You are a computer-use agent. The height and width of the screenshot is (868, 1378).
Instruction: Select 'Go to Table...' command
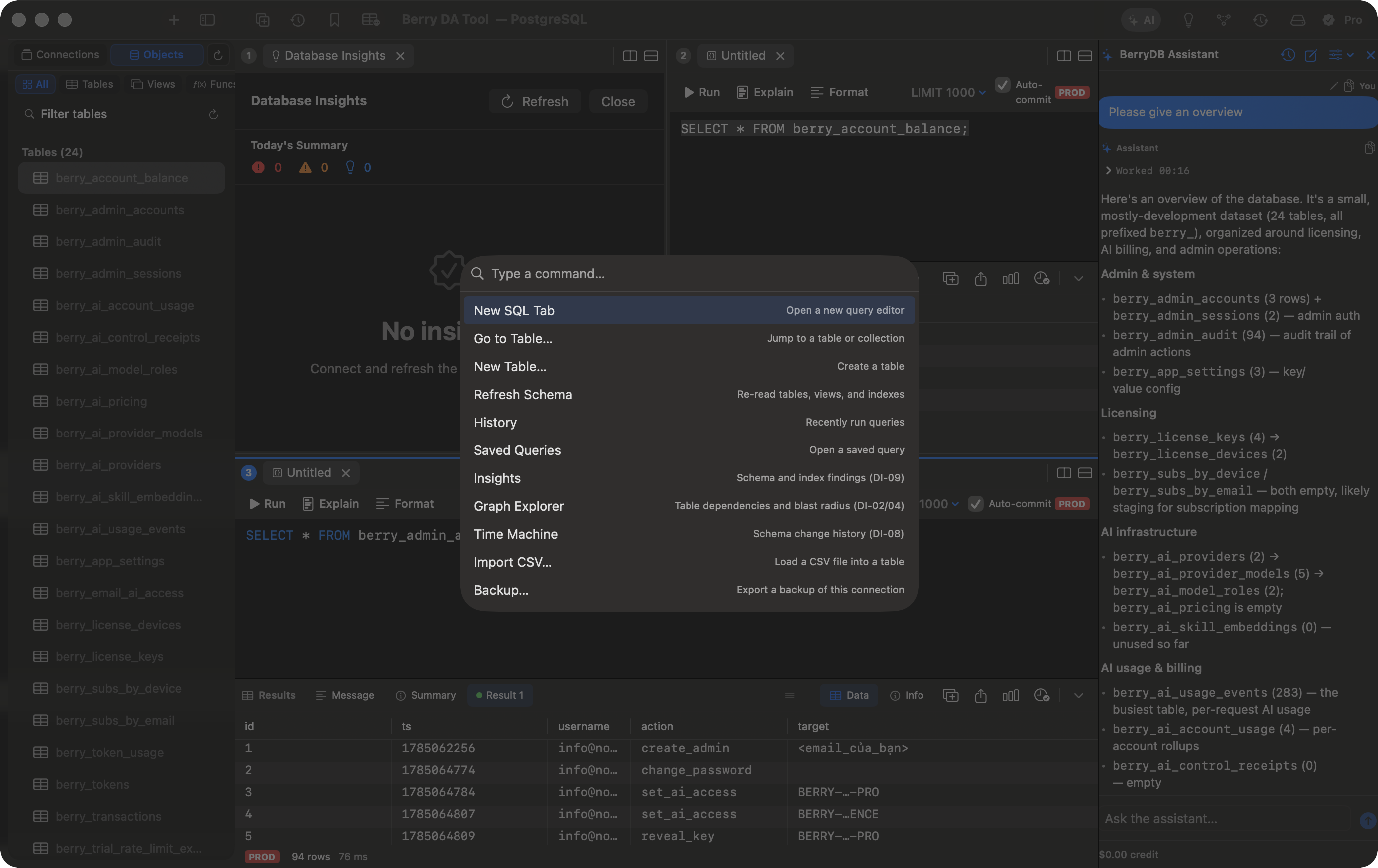click(689, 339)
